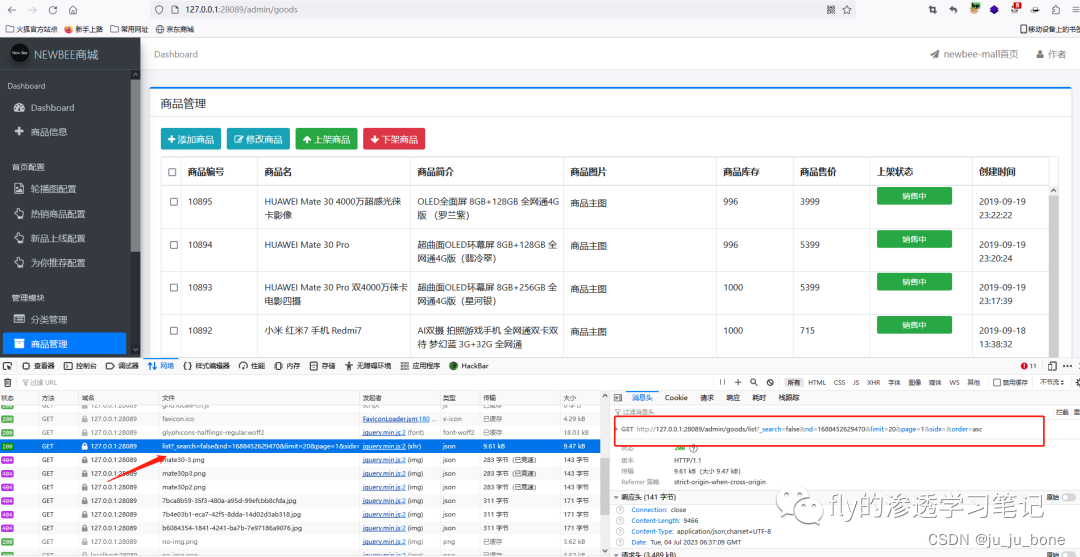Image resolution: width=1080 pixels, height=557 pixels.
Task: Go back with the browser back arrow
Action: [x=11, y=10]
